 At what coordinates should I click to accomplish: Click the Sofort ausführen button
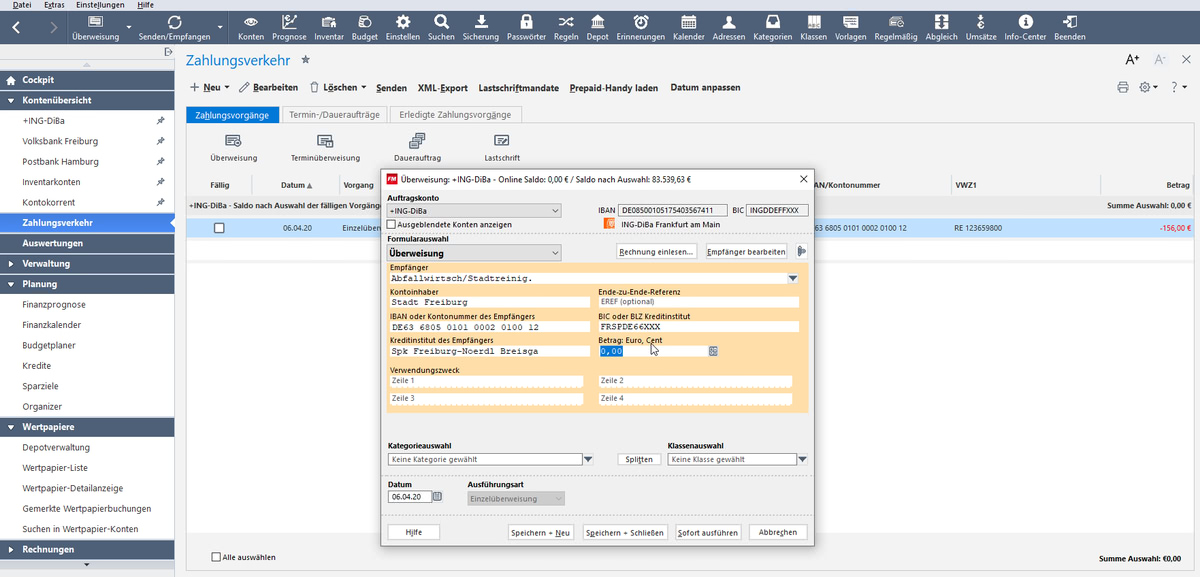pyautogui.click(x=708, y=533)
